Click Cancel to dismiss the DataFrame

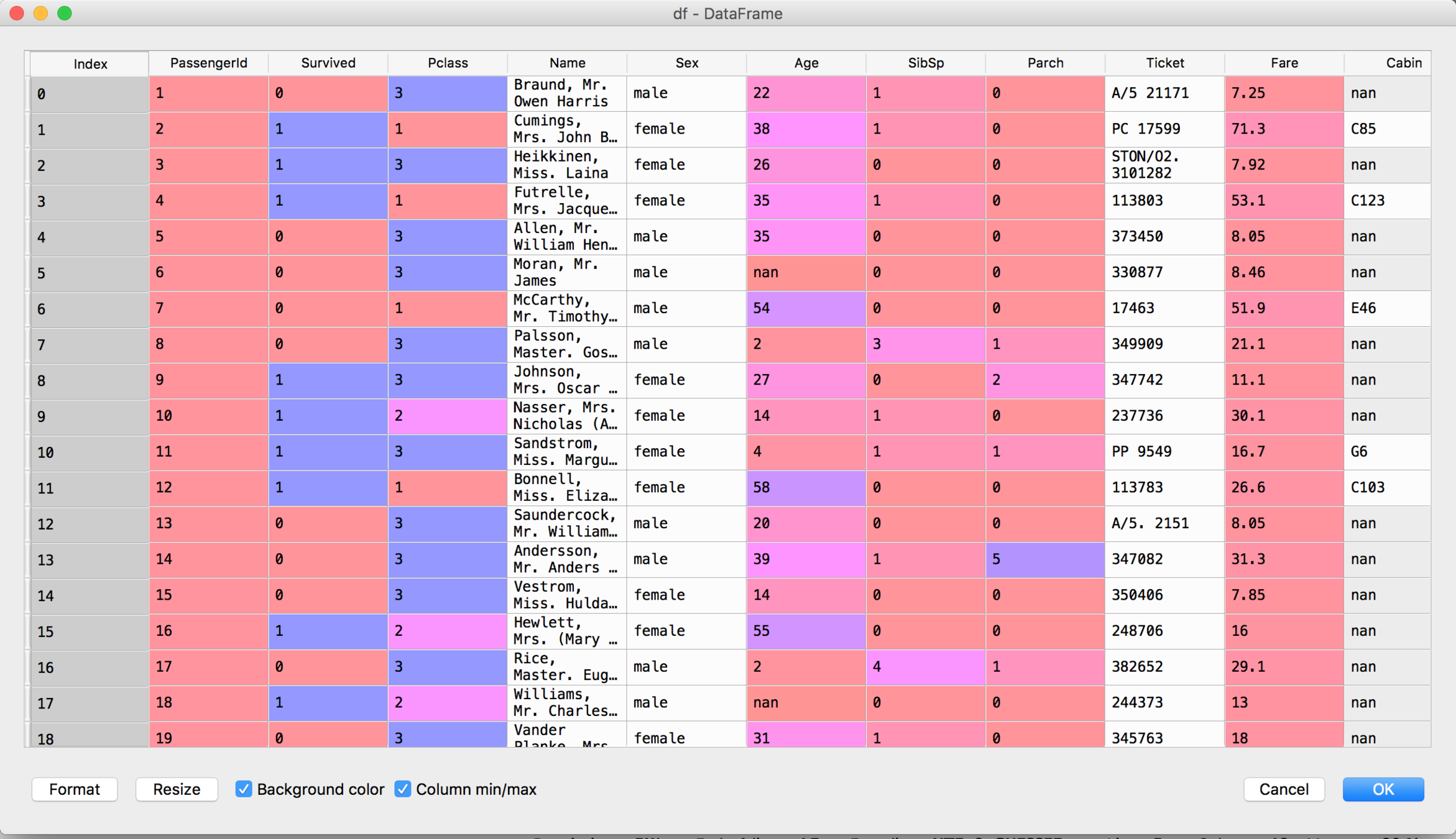click(1283, 789)
